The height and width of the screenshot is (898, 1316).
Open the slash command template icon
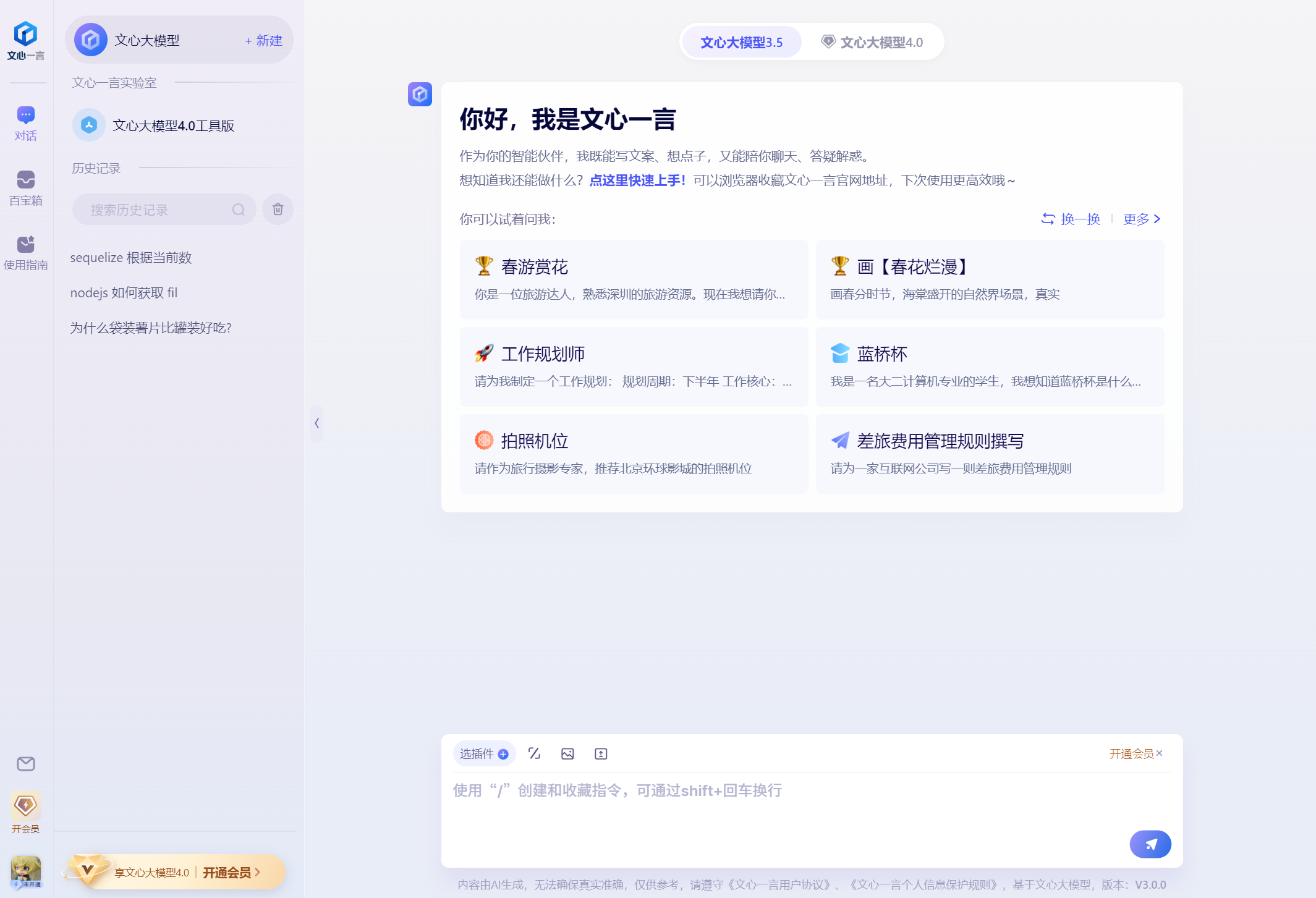point(535,753)
